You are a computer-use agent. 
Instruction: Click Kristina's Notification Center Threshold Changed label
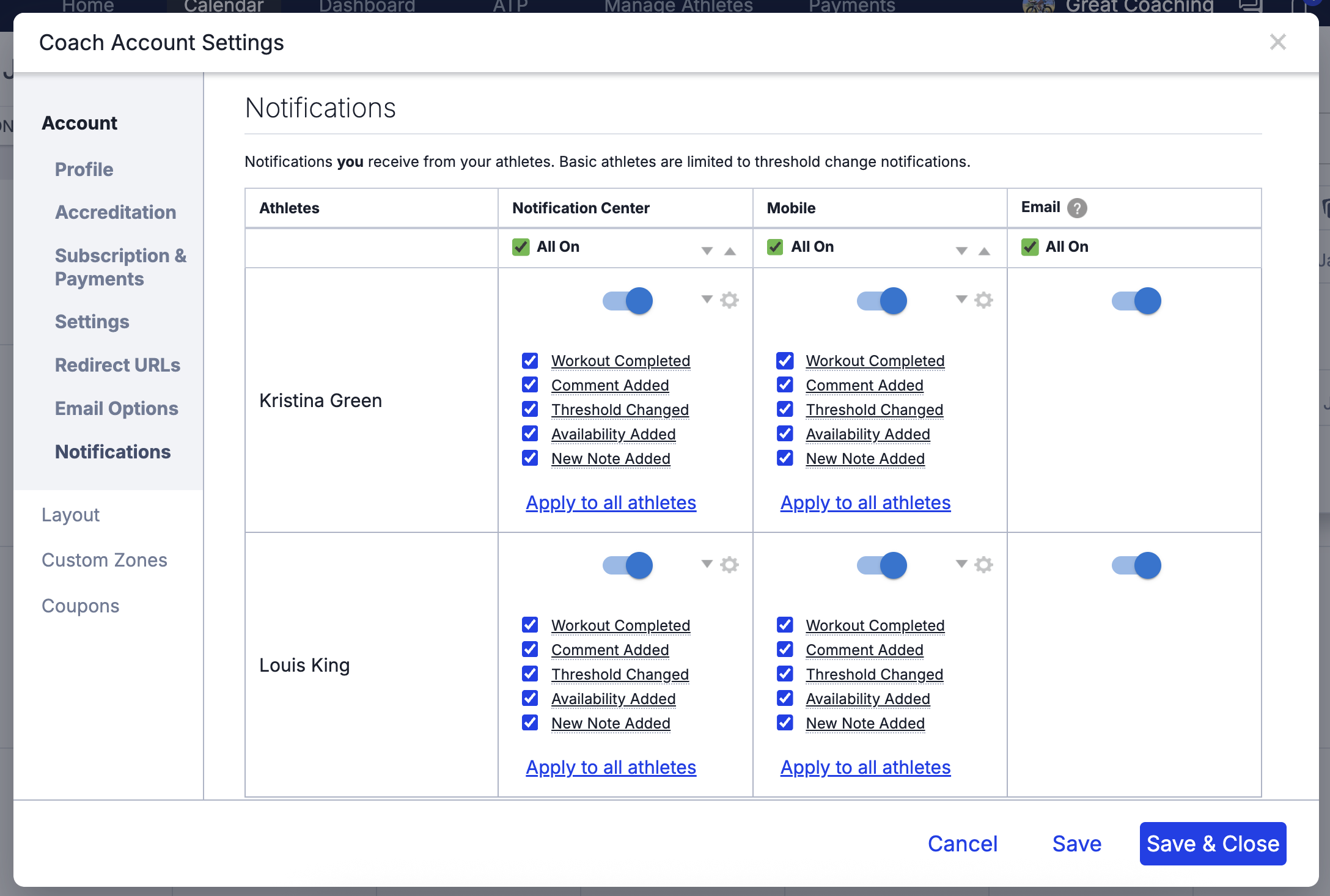(620, 409)
